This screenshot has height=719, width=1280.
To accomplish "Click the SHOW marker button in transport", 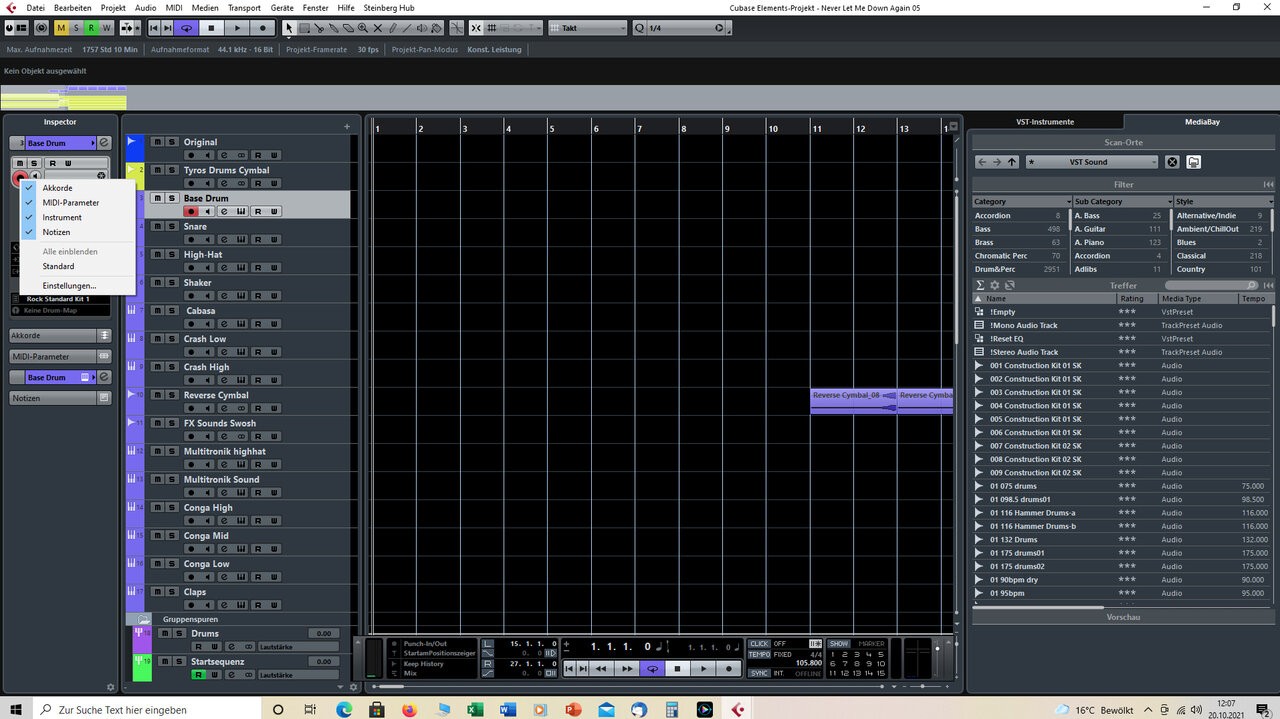I will point(839,644).
